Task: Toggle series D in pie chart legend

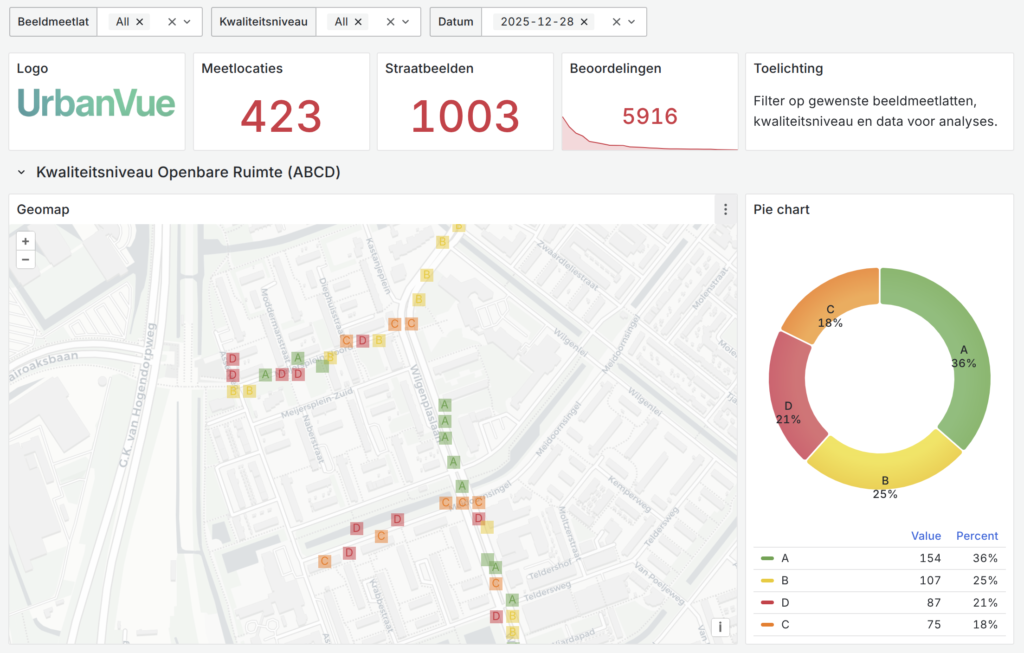Action: (x=784, y=602)
